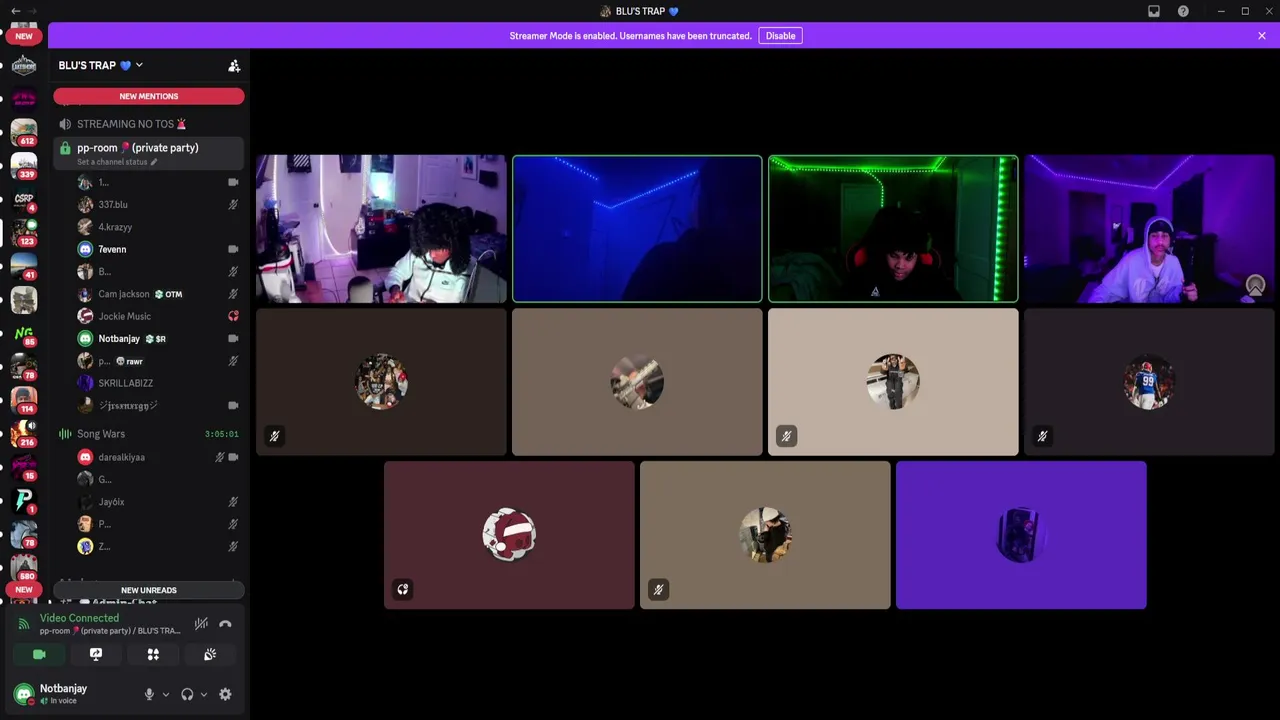Open the activities launcher icon
The width and height of the screenshot is (1280, 720).
click(153, 654)
